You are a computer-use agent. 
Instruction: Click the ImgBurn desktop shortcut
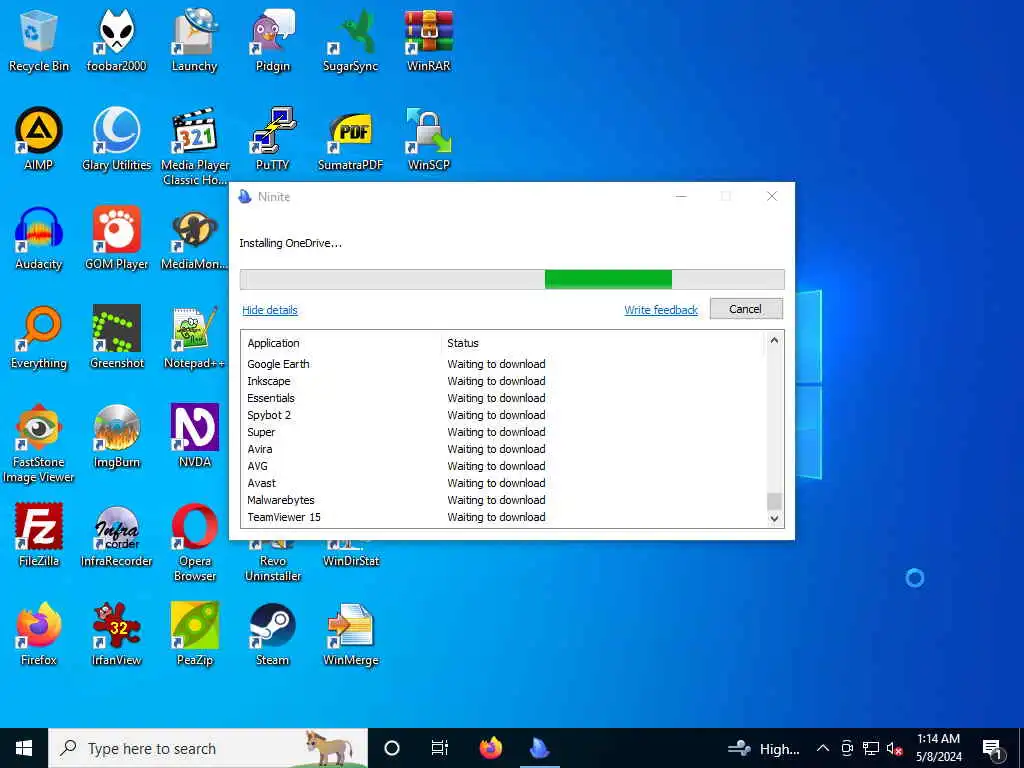pyautogui.click(x=116, y=436)
